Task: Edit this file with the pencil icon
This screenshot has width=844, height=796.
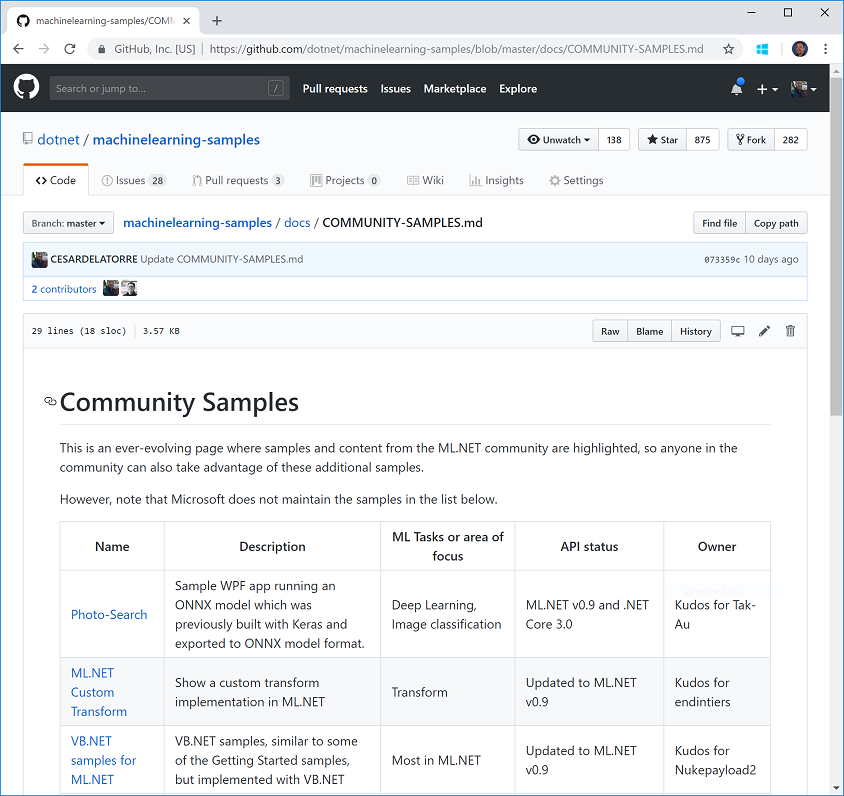Action: tap(764, 331)
